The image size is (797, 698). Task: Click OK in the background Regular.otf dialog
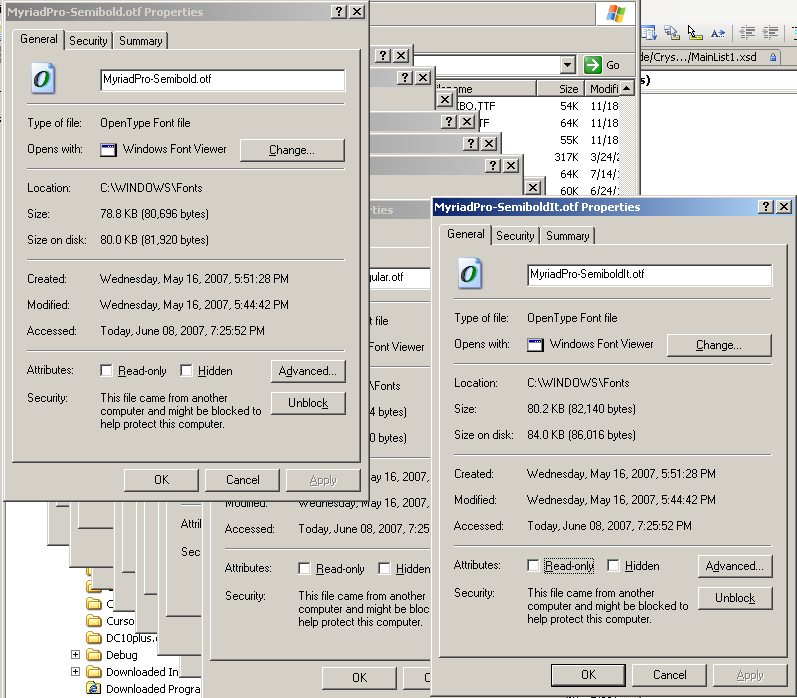click(359, 678)
